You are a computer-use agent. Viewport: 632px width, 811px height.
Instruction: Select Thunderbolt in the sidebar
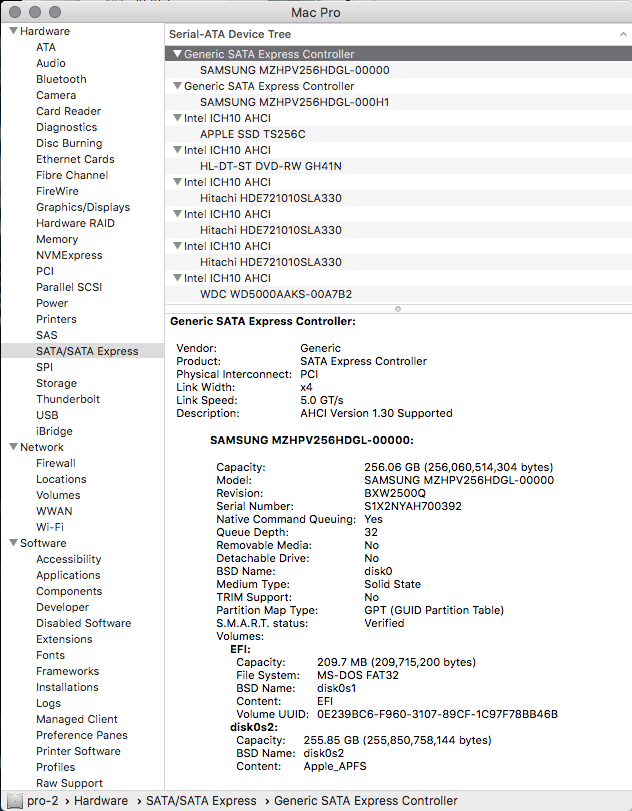(68, 399)
